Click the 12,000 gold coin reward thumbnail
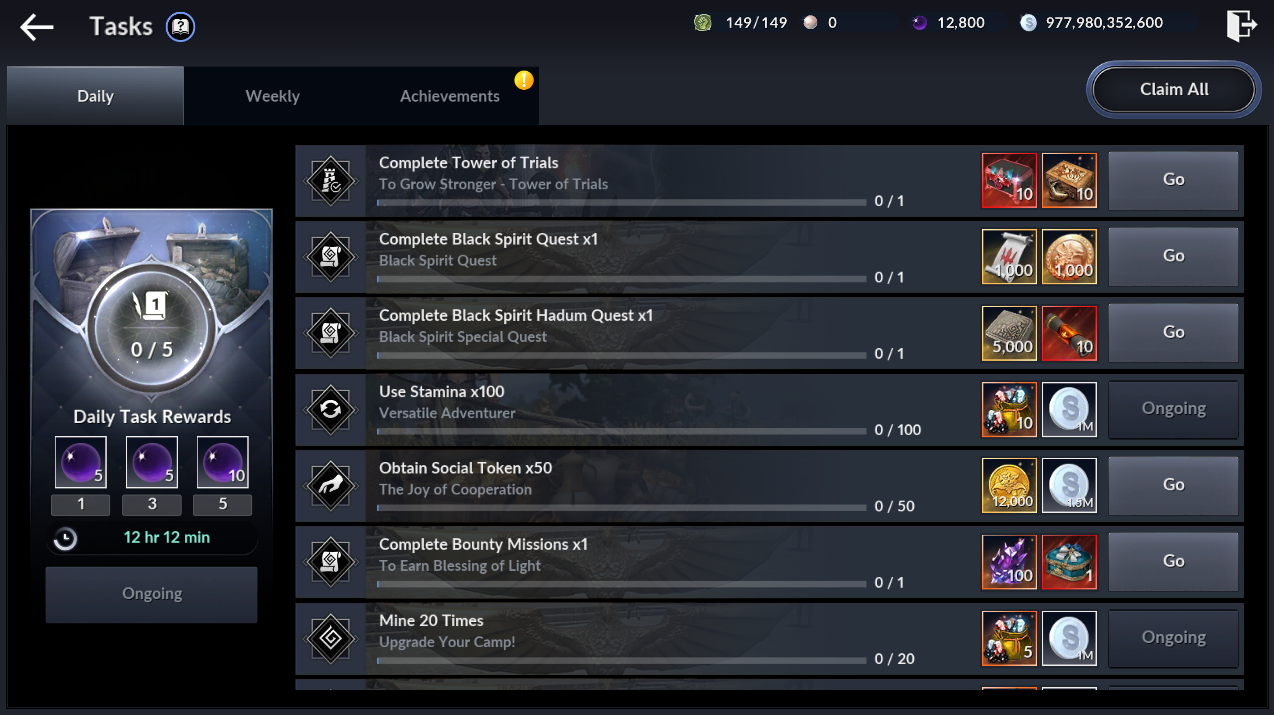Viewport: 1274px width, 715px height. [x=1010, y=485]
